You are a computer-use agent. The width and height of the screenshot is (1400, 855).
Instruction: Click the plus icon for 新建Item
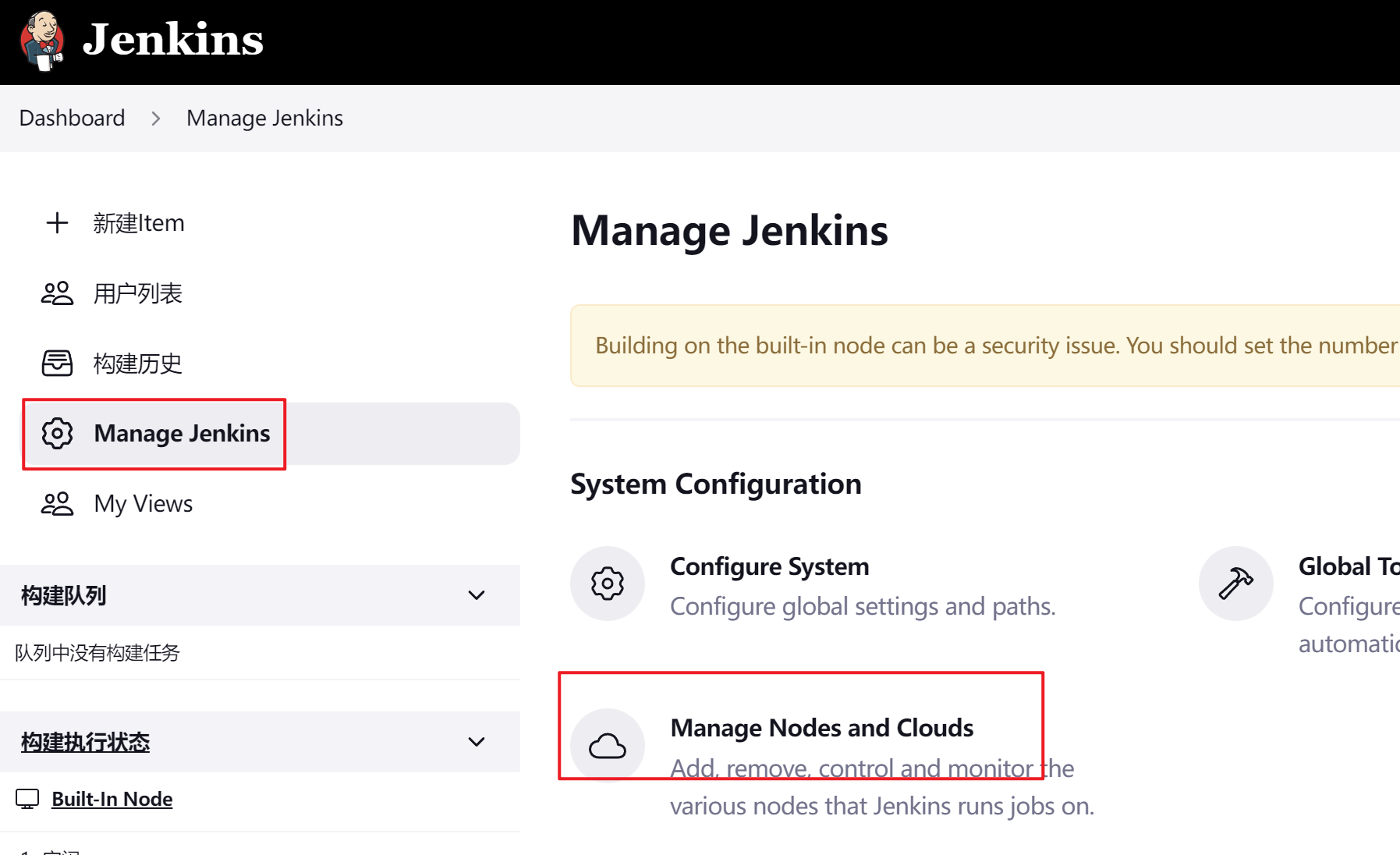(x=57, y=223)
